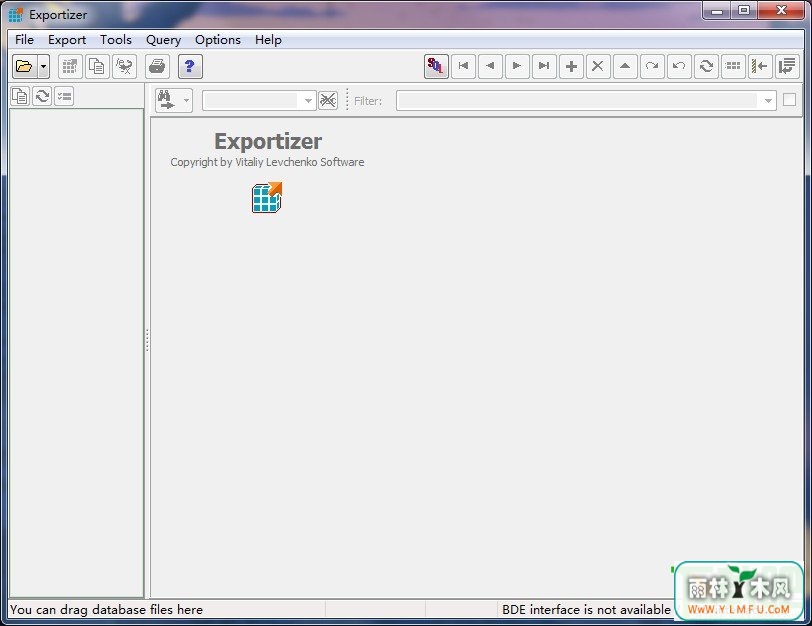The height and width of the screenshot is (626, 812).
Task: Click the export table grid icon
Action: 70,66
